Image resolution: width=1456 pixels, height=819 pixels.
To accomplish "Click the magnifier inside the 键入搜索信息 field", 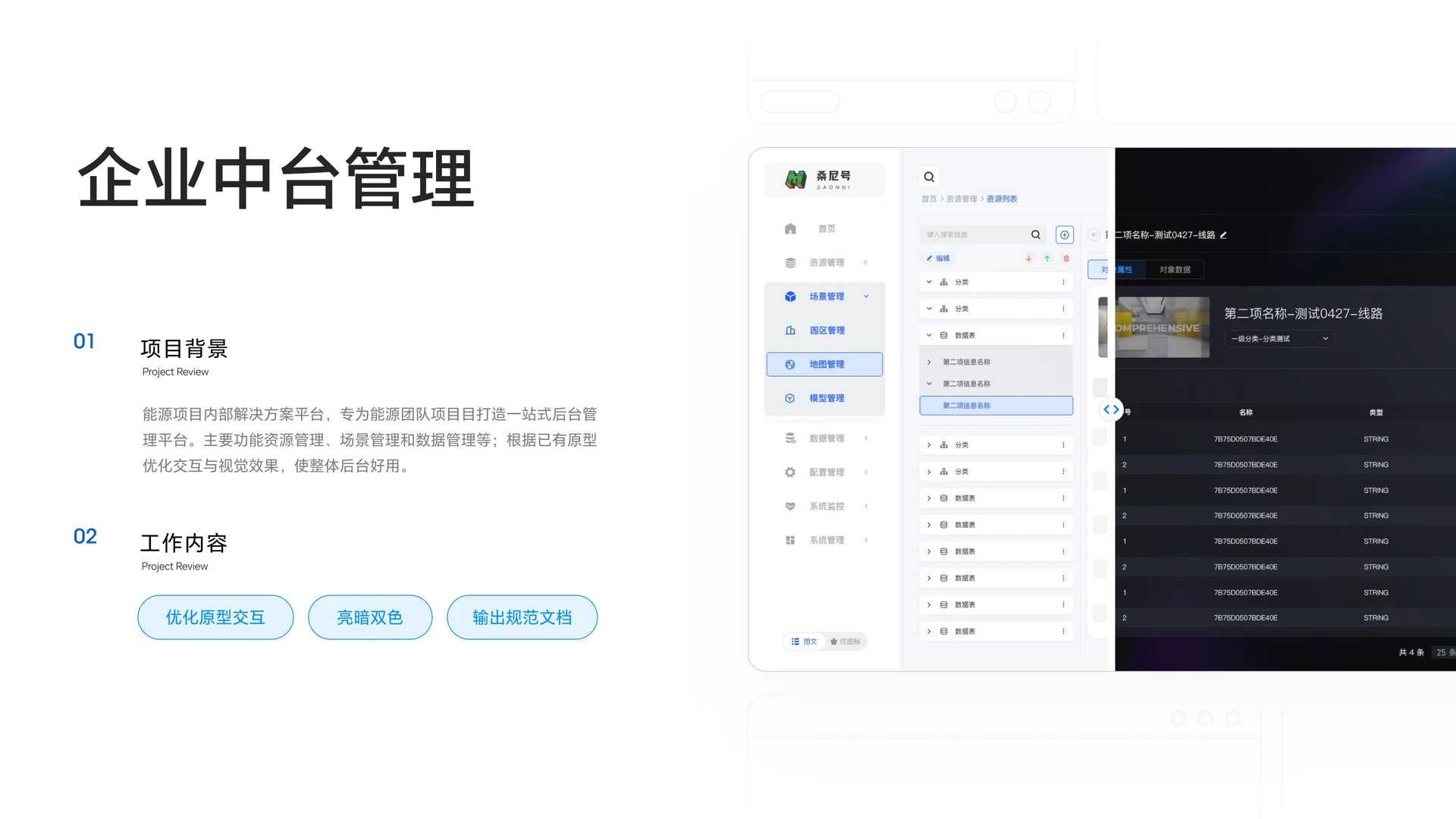I will pos(1036,234).
